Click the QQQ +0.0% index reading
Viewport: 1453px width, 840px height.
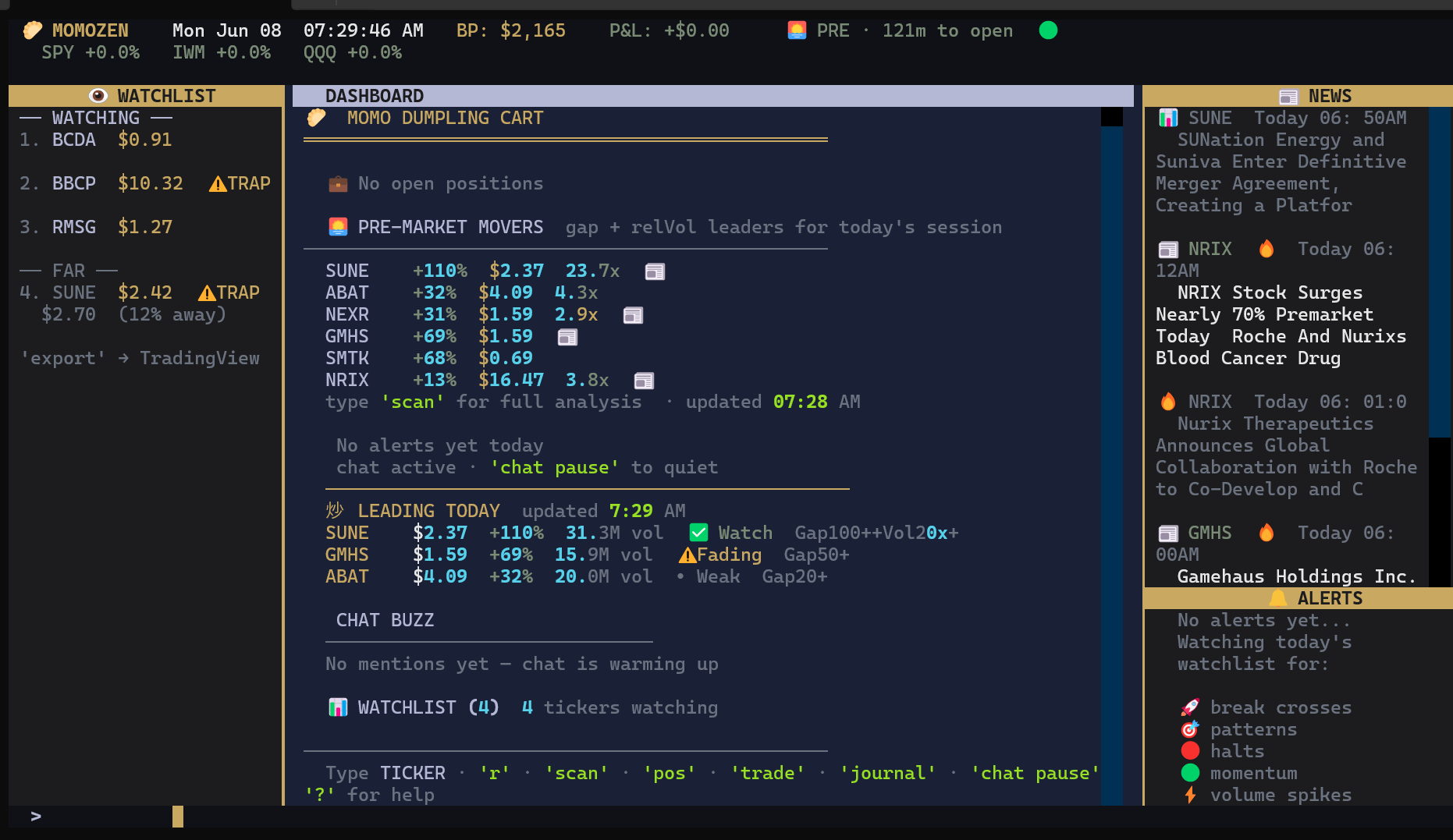click(x=353, y=52)
